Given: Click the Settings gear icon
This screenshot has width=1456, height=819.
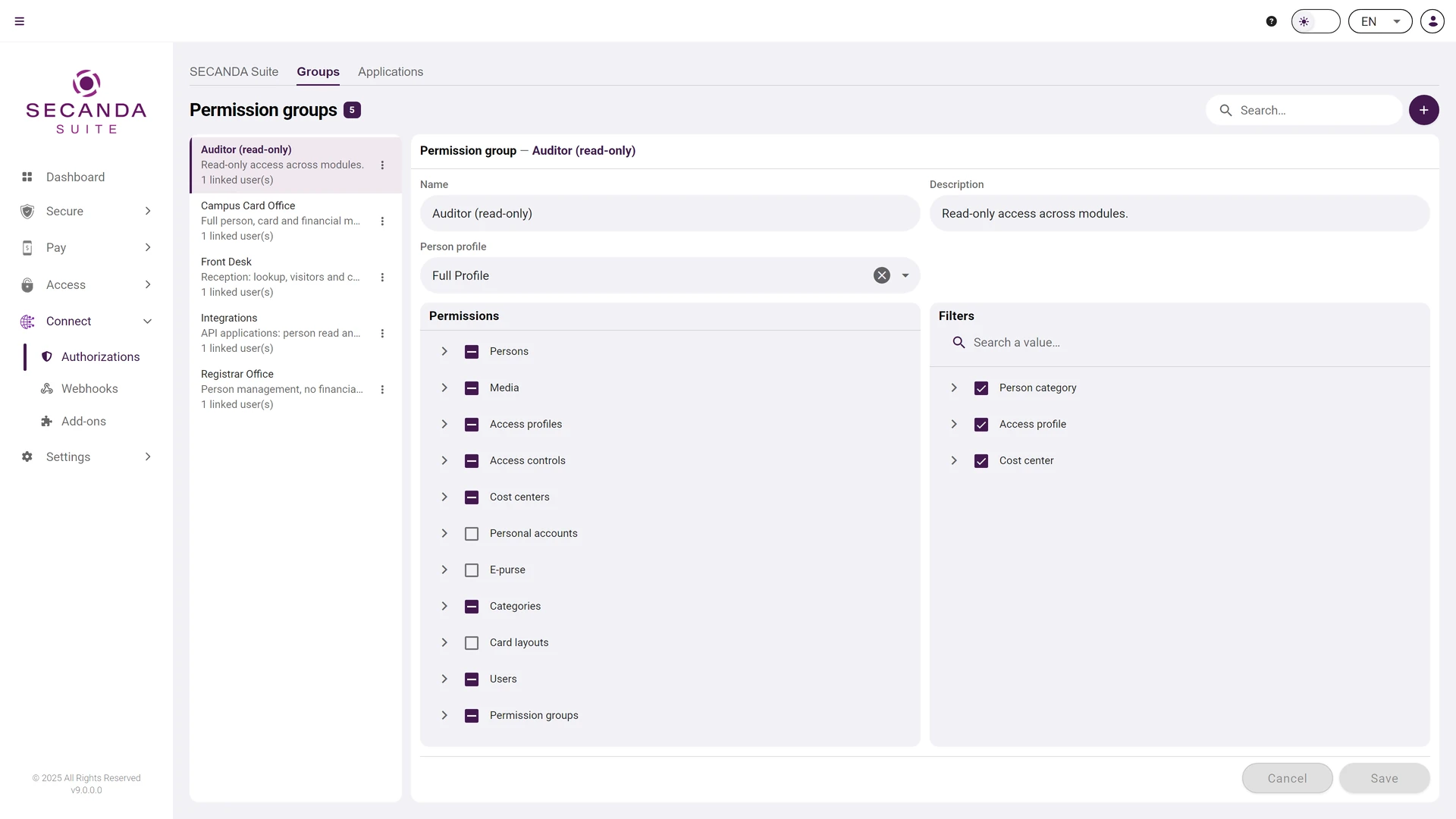Looking at the screenshot, I should click(x=27, y=457).
